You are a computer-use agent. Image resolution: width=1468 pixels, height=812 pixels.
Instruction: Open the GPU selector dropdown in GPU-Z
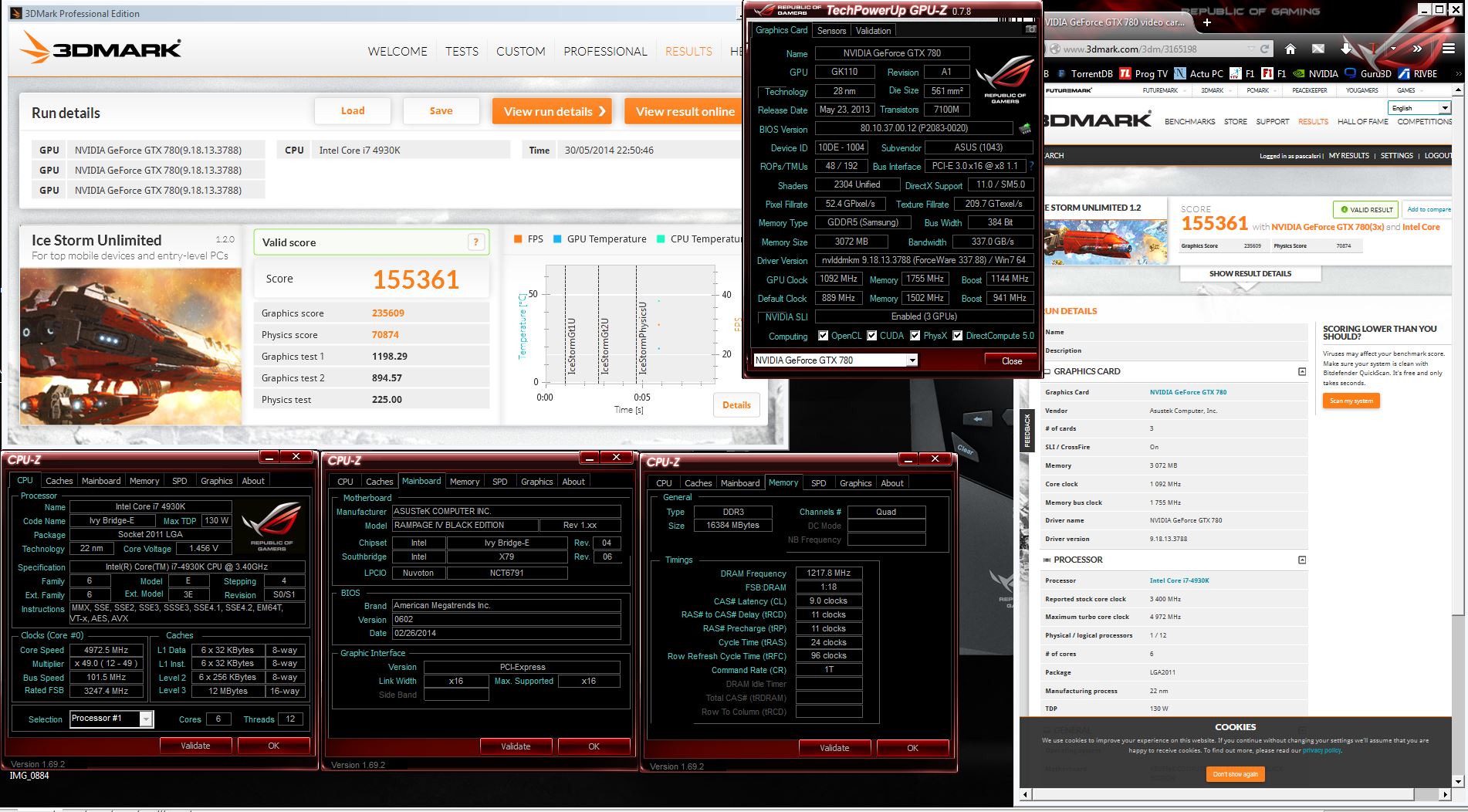pos(912,360)
